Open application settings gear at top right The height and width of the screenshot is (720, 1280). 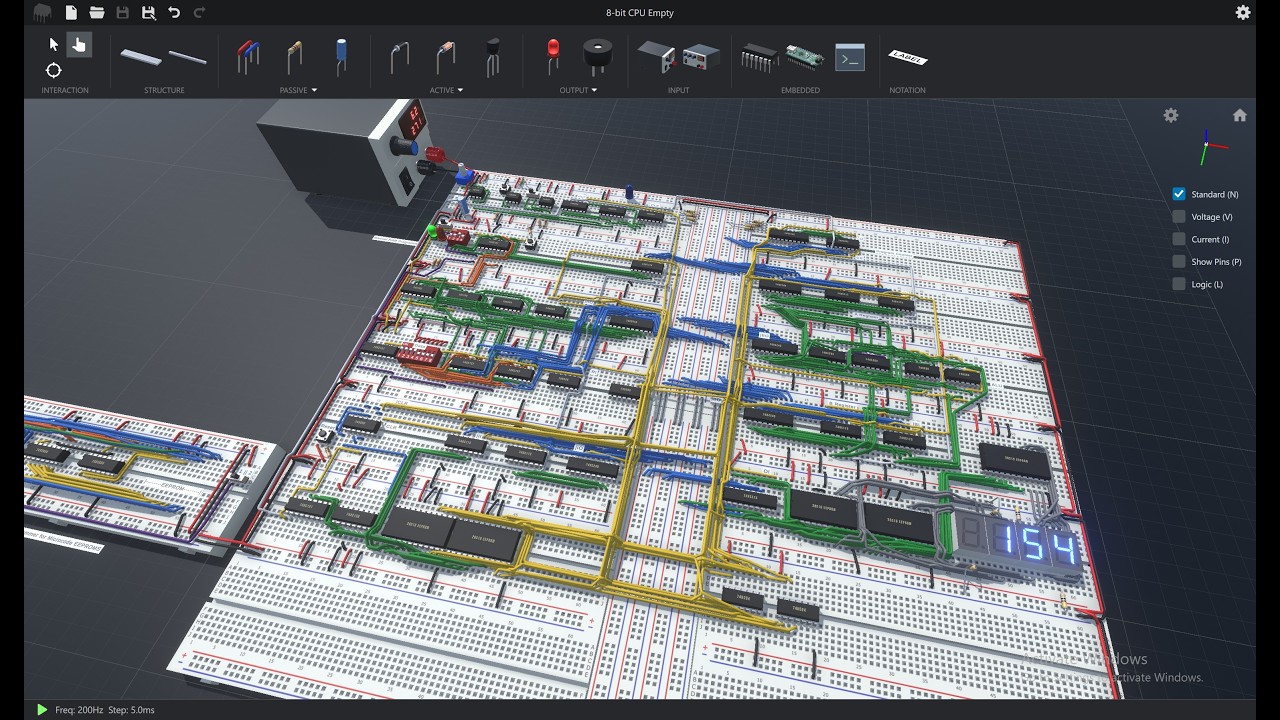(x=1243, y=13)
